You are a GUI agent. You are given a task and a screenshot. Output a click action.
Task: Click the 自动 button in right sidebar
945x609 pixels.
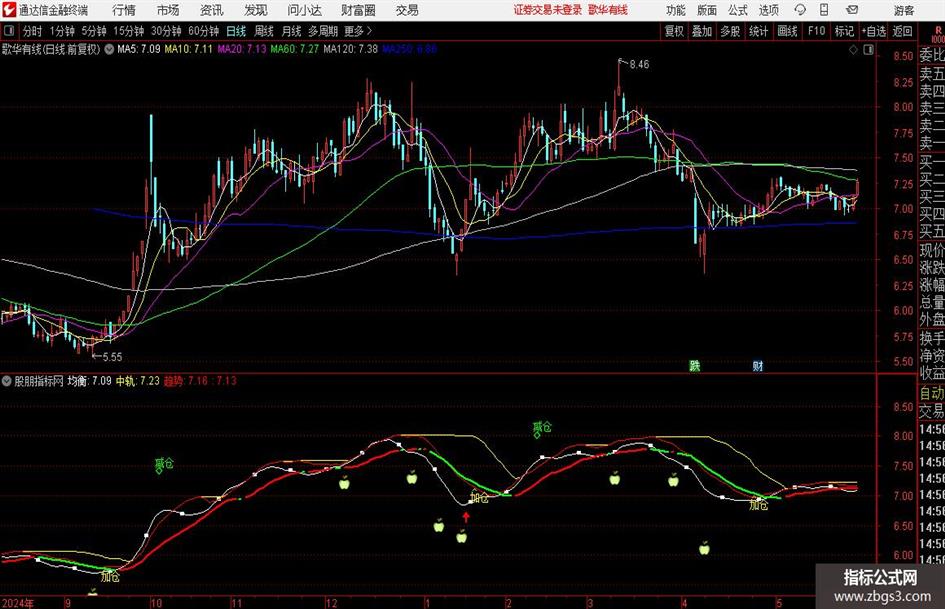(932, 393)
